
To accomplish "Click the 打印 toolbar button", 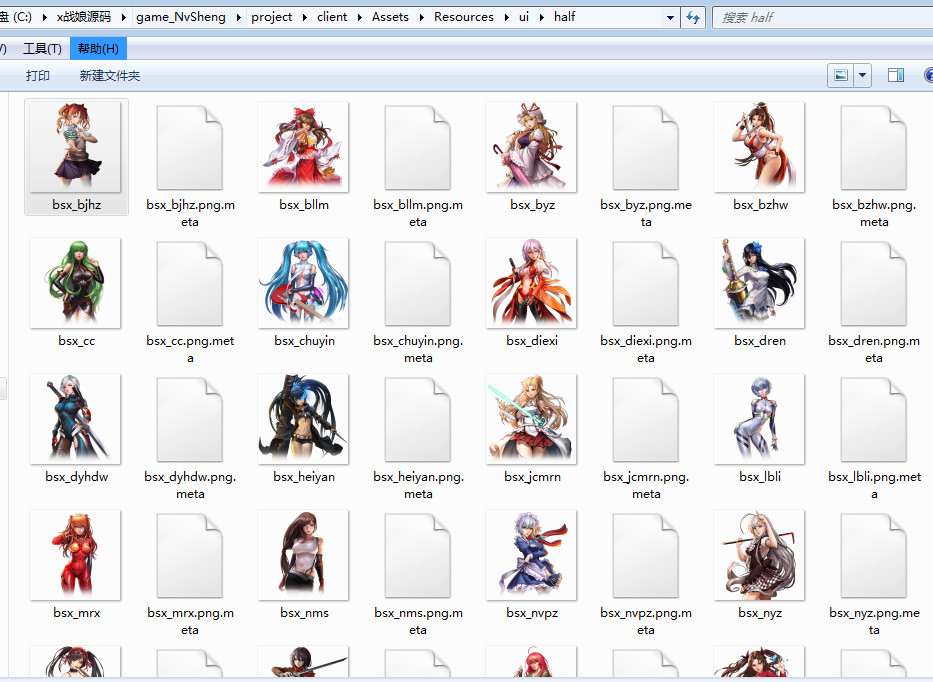I will point(37,76).
